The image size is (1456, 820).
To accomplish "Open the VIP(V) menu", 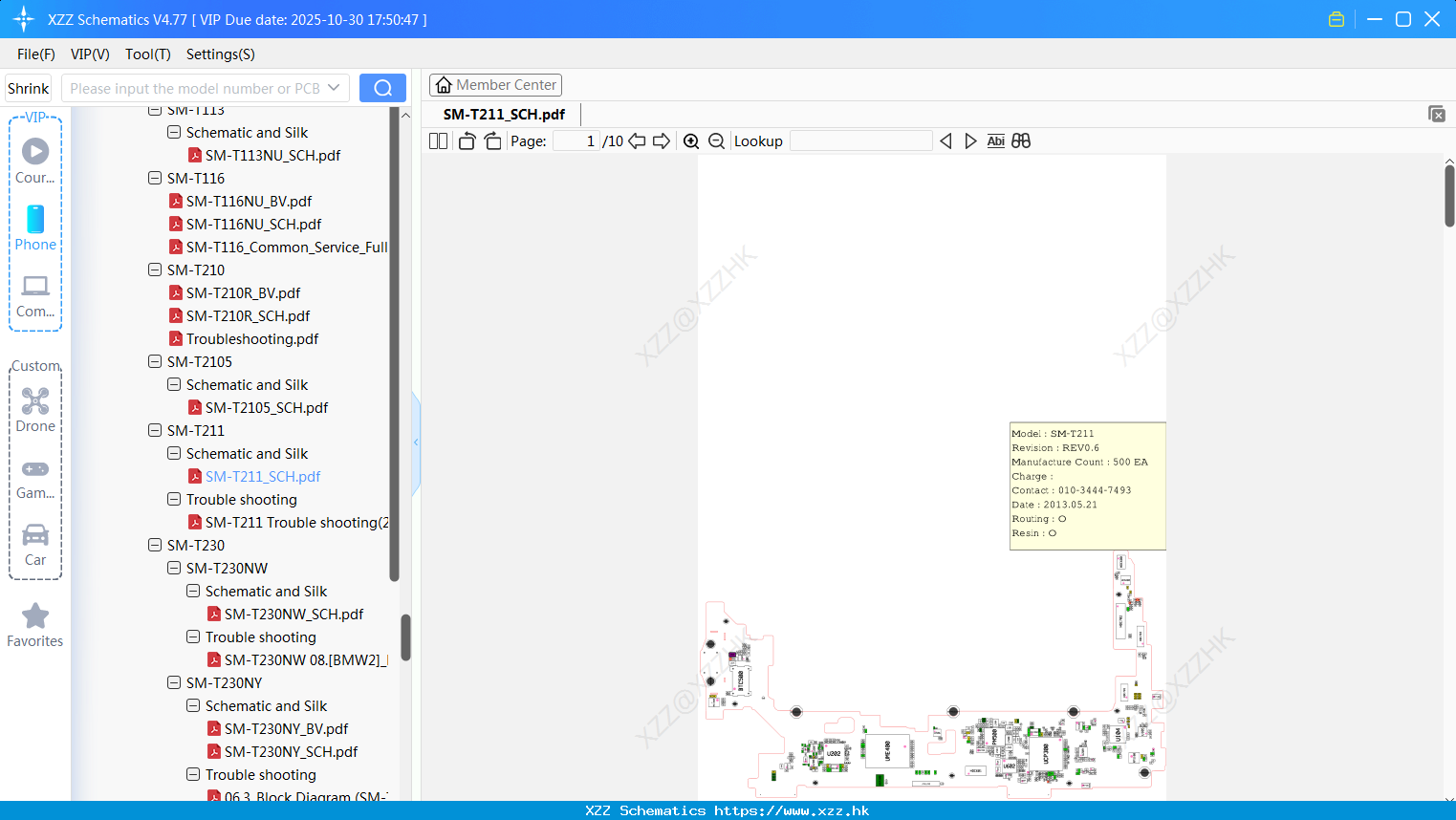I will [x=90, y=54].
